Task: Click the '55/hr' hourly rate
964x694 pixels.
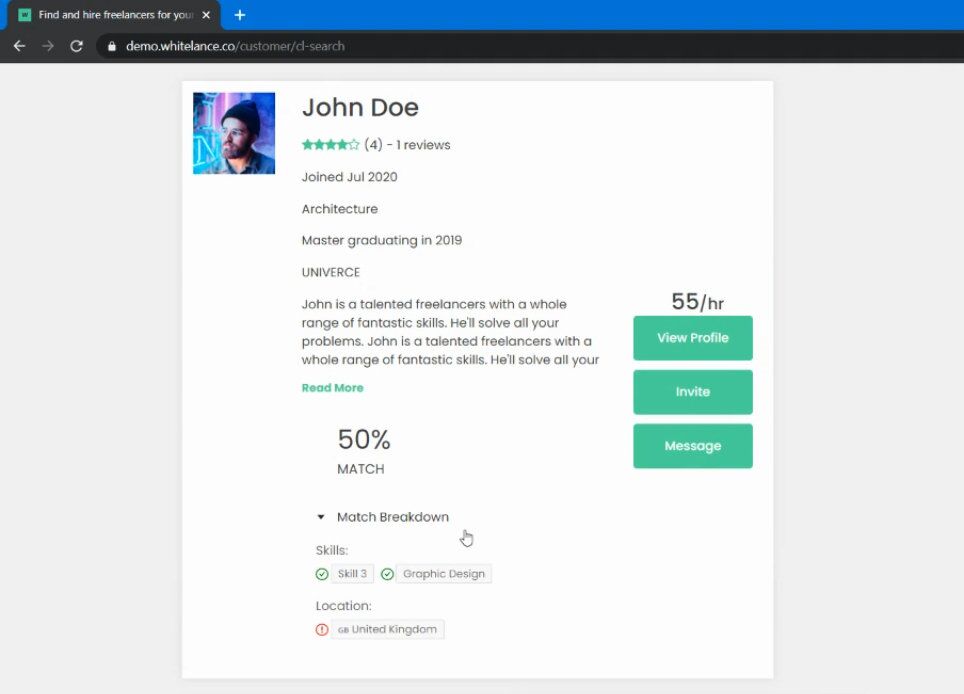Action: coord(697,302)
